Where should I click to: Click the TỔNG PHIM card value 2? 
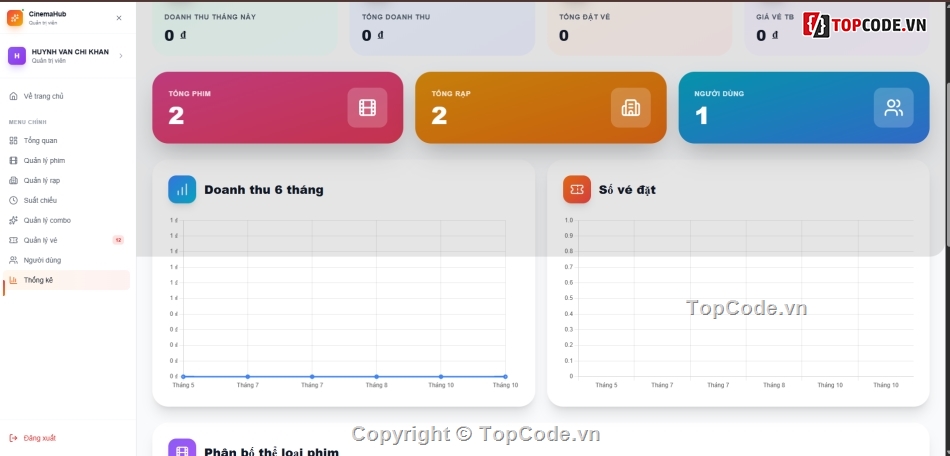click(176, 115)
